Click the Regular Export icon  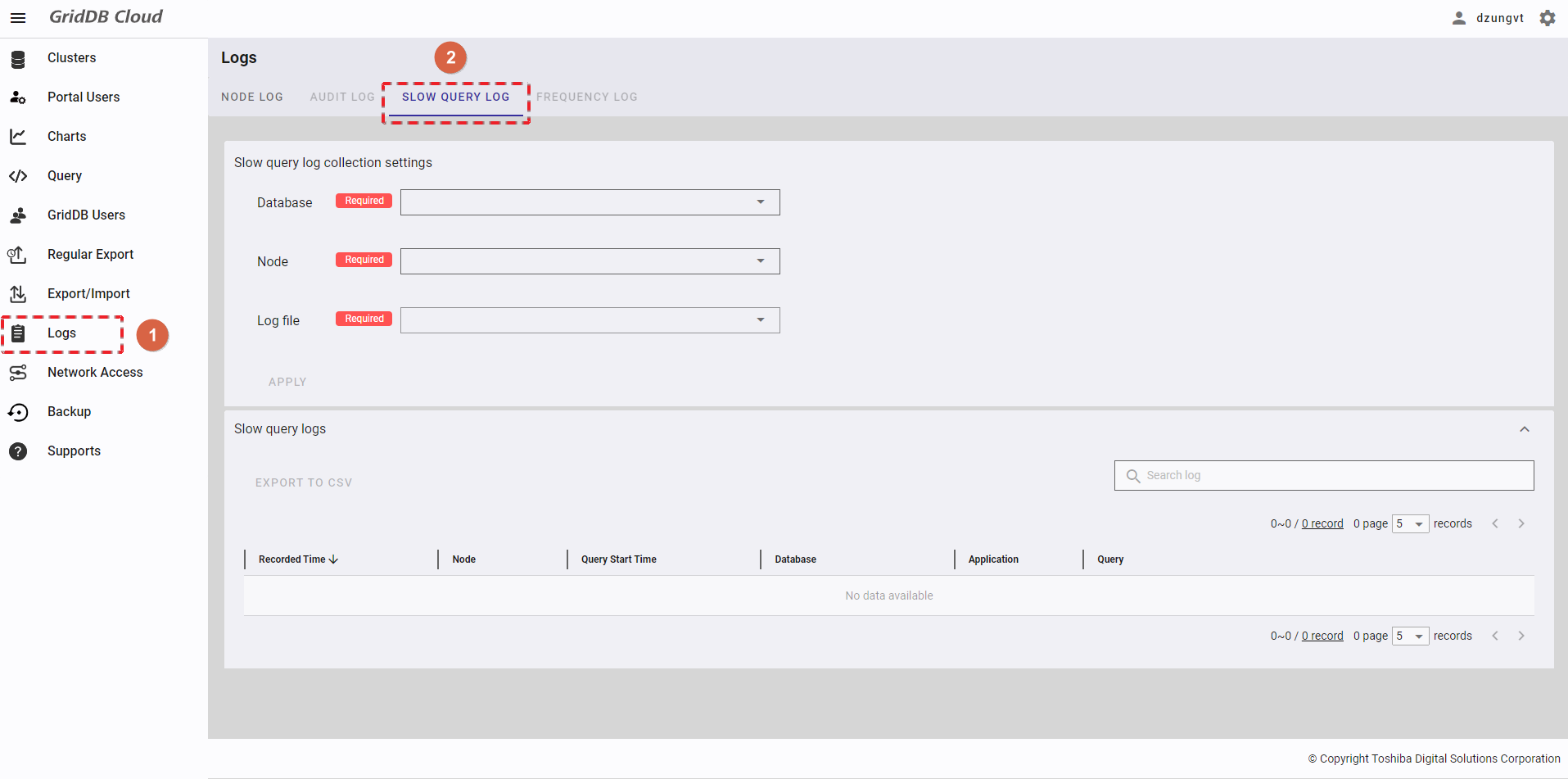tap(18, 255)
